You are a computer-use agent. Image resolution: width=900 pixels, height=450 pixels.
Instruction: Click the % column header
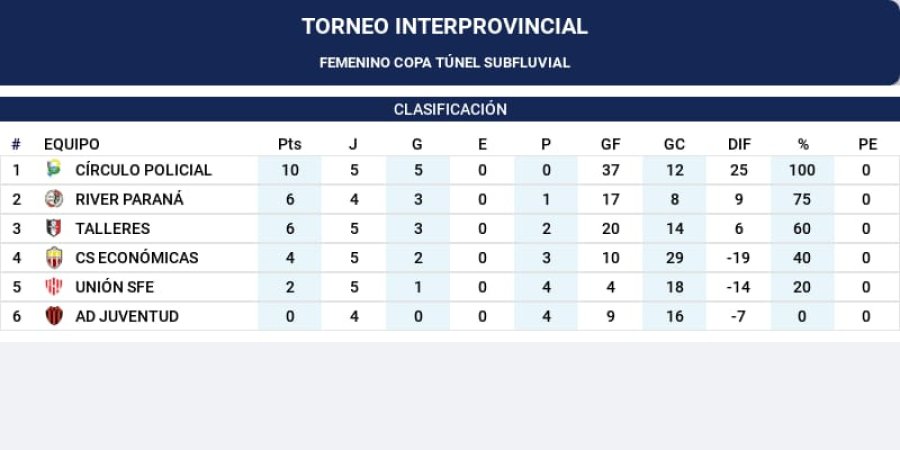(802, 144)
